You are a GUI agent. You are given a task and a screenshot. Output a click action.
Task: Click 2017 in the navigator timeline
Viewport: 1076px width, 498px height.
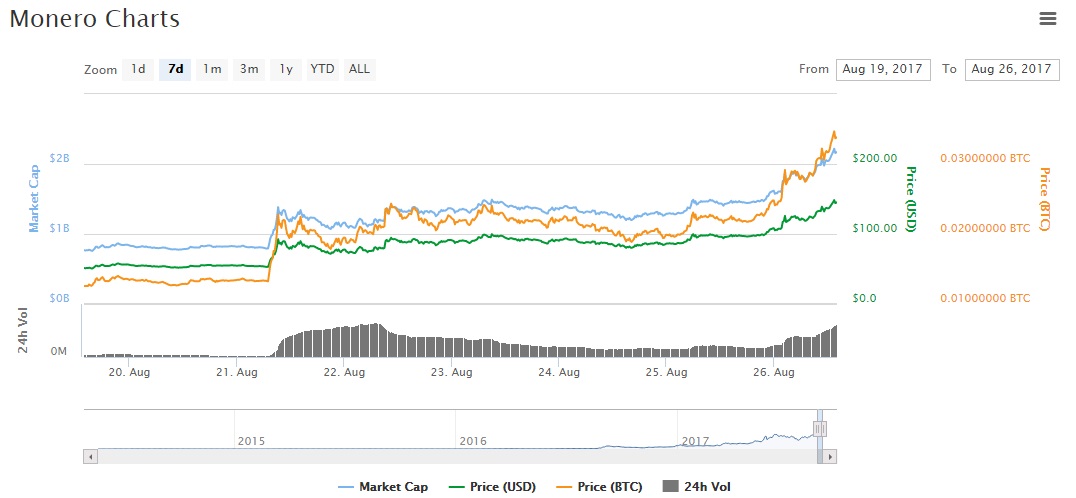pyautogui.click(x=694, y=440)
